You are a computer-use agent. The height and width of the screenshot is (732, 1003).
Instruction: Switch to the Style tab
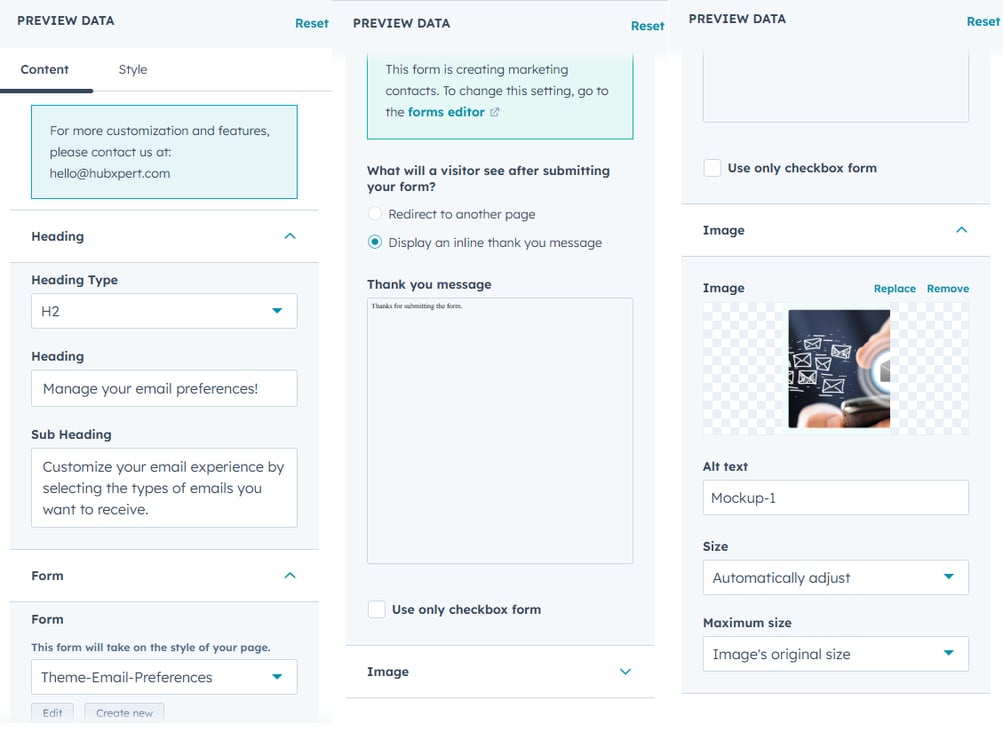(x=132, y=69)
